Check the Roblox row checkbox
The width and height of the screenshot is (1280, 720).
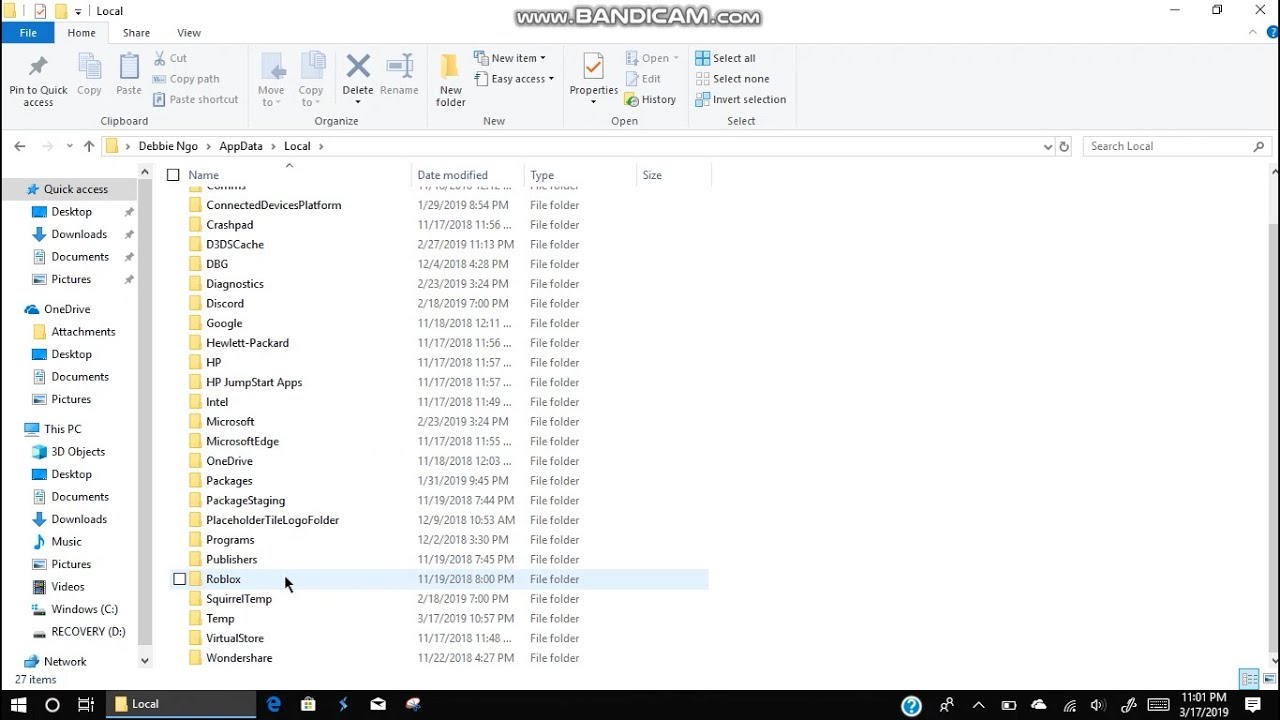point(179,579)
